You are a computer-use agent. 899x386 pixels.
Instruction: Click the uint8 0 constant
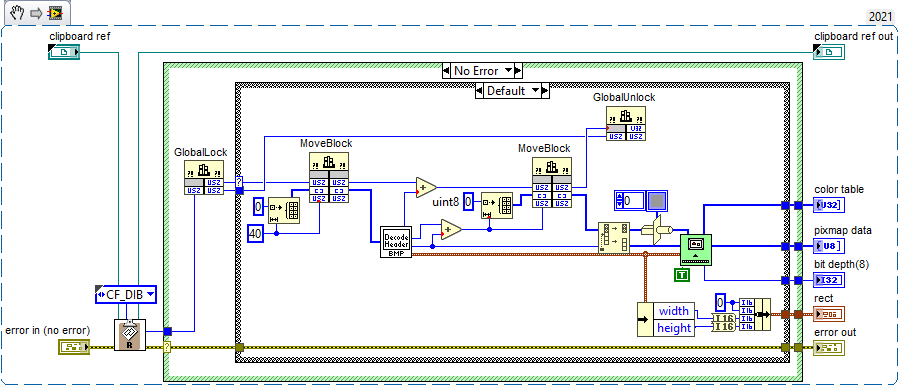pos(468,202)
